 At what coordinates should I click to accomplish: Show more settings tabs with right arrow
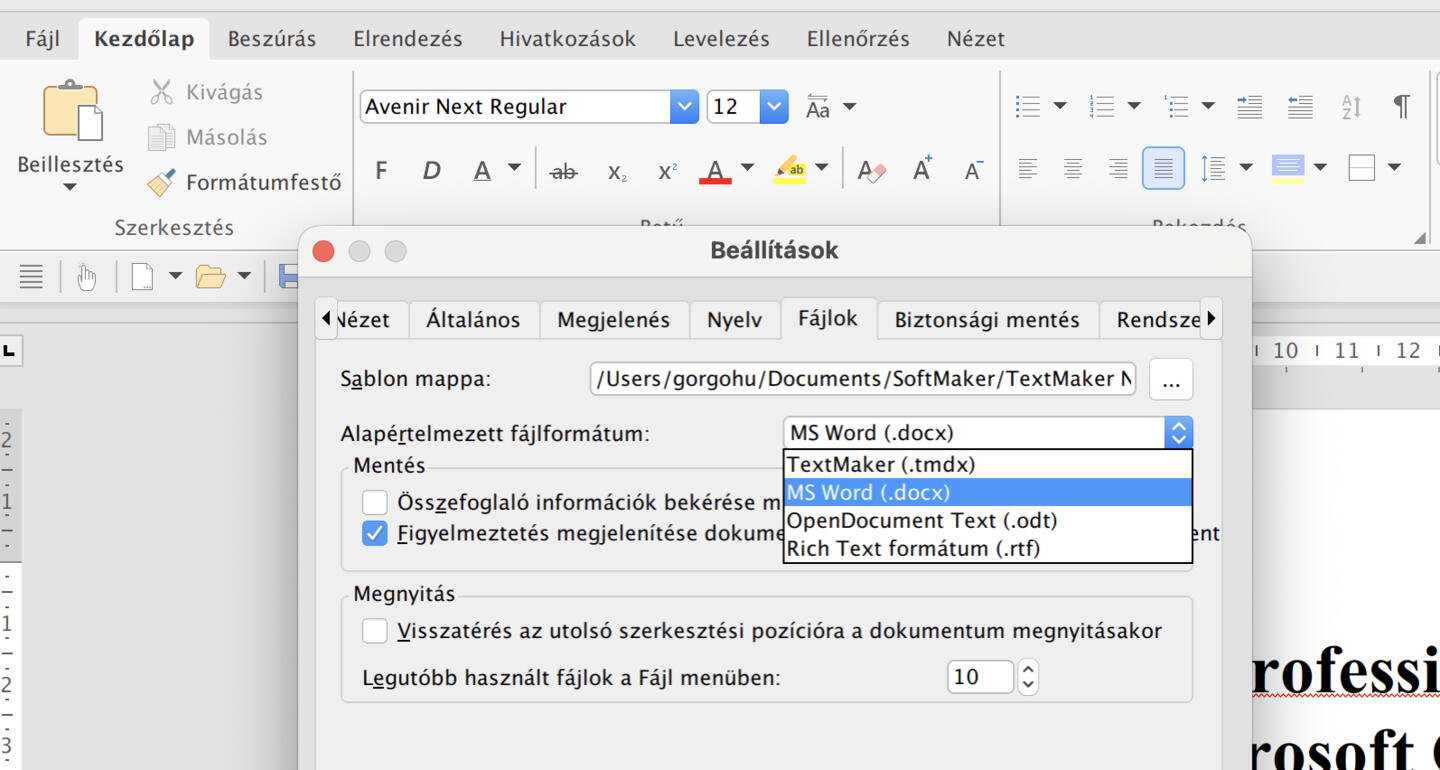tap(1211, 319)
